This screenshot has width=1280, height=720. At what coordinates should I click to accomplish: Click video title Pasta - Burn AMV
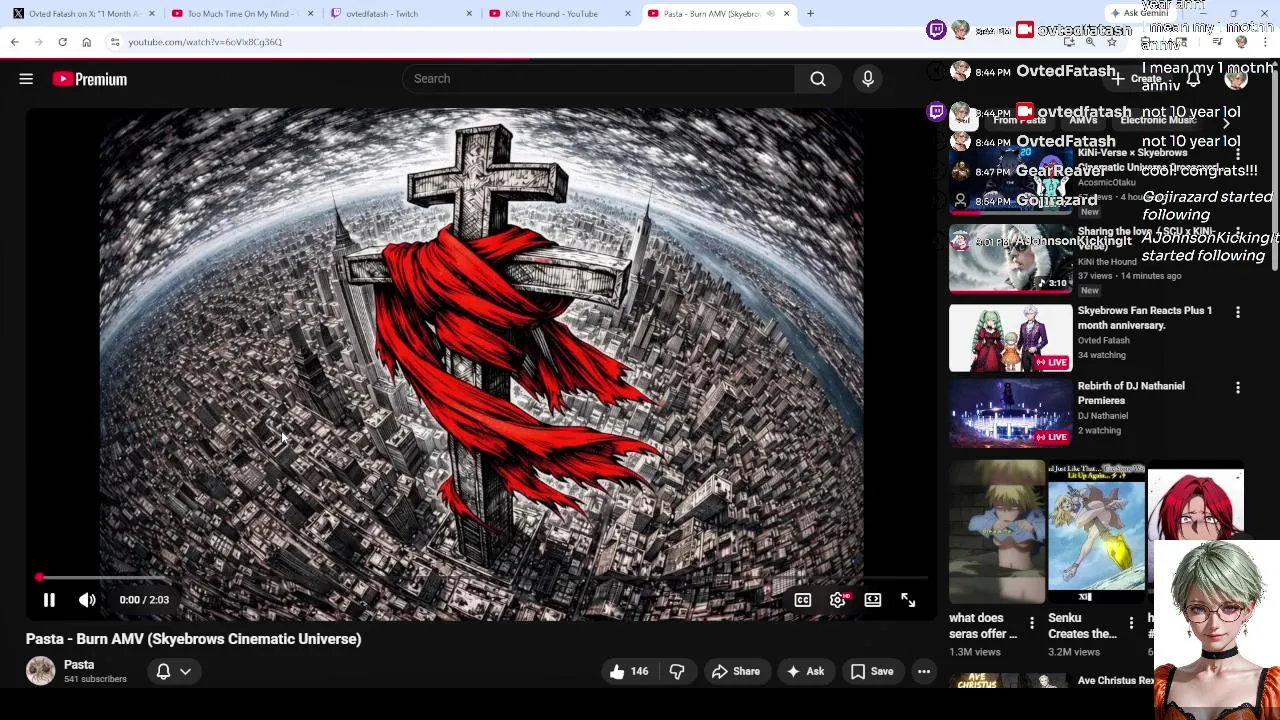click(193, 639)
